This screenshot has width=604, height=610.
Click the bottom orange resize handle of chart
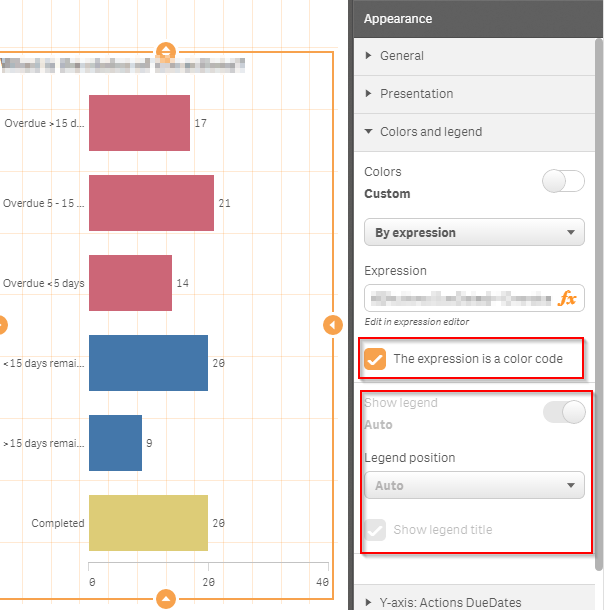[166, 599]
